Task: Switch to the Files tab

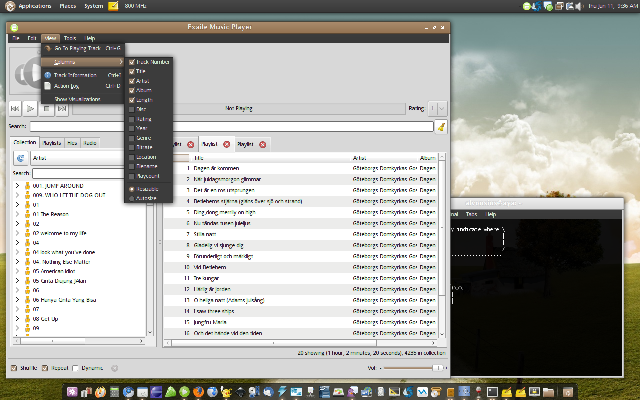Action: 72,143
